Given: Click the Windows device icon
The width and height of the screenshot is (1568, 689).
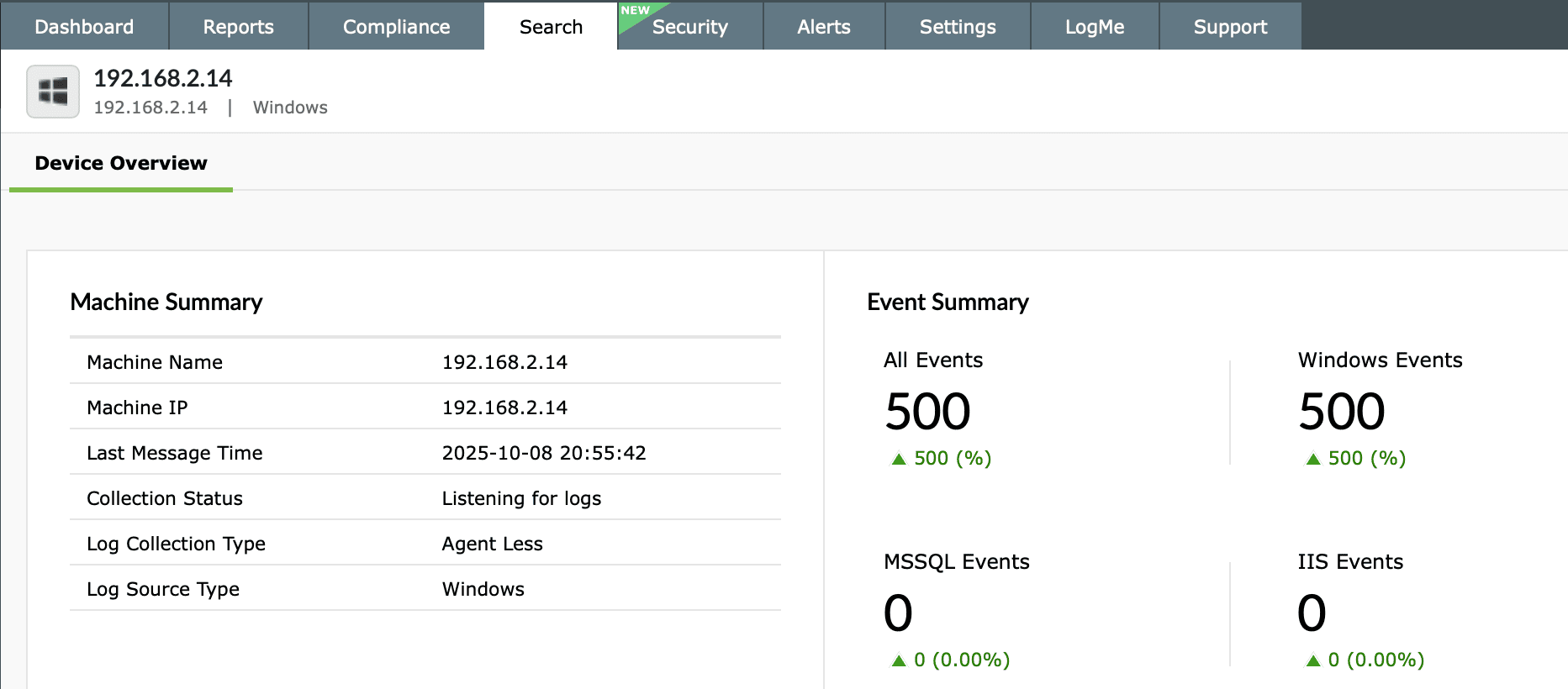Looking at the screenshot, I should pos(53,92).
